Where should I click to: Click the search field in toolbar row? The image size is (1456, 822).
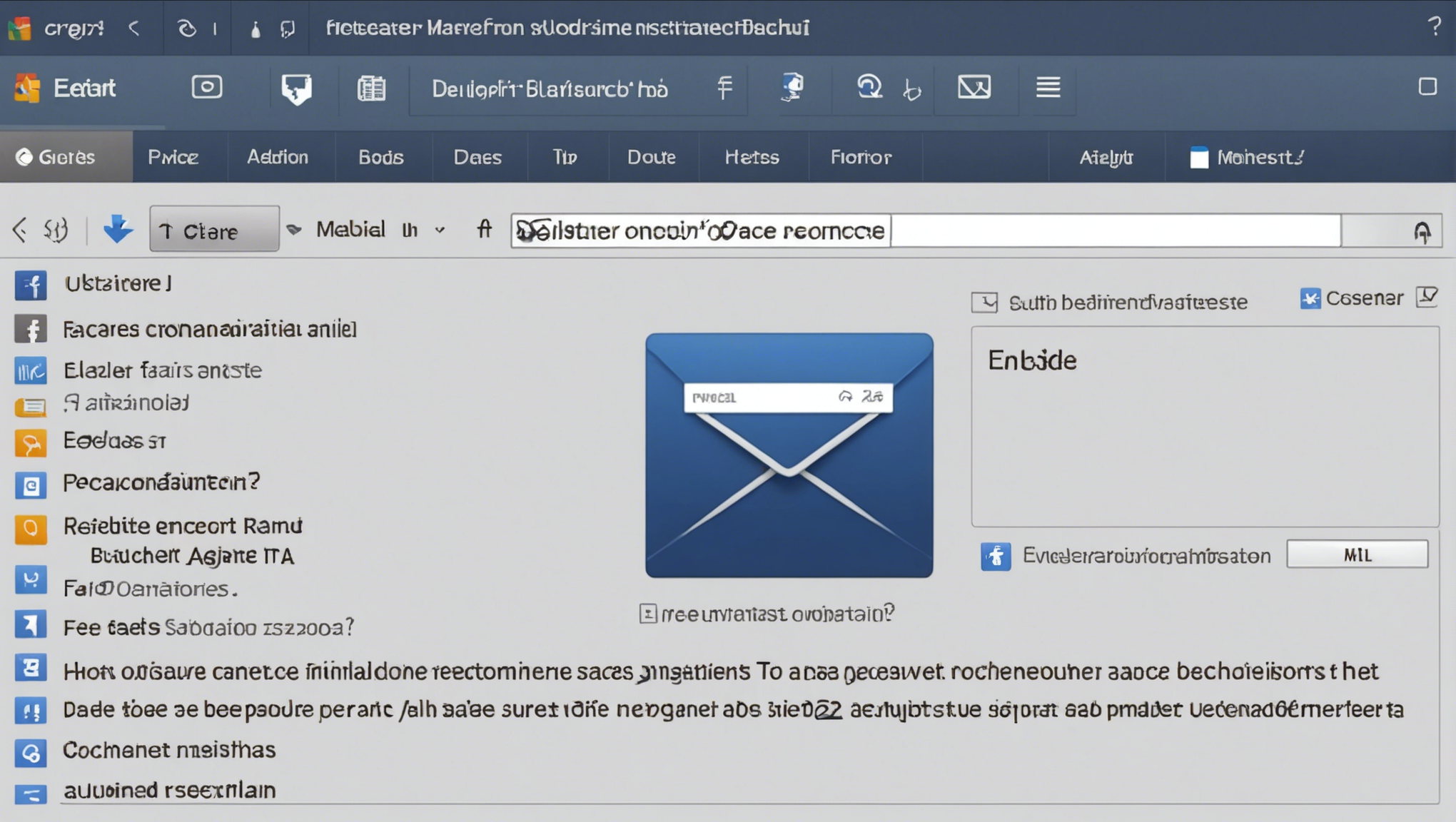coord(926,230)
